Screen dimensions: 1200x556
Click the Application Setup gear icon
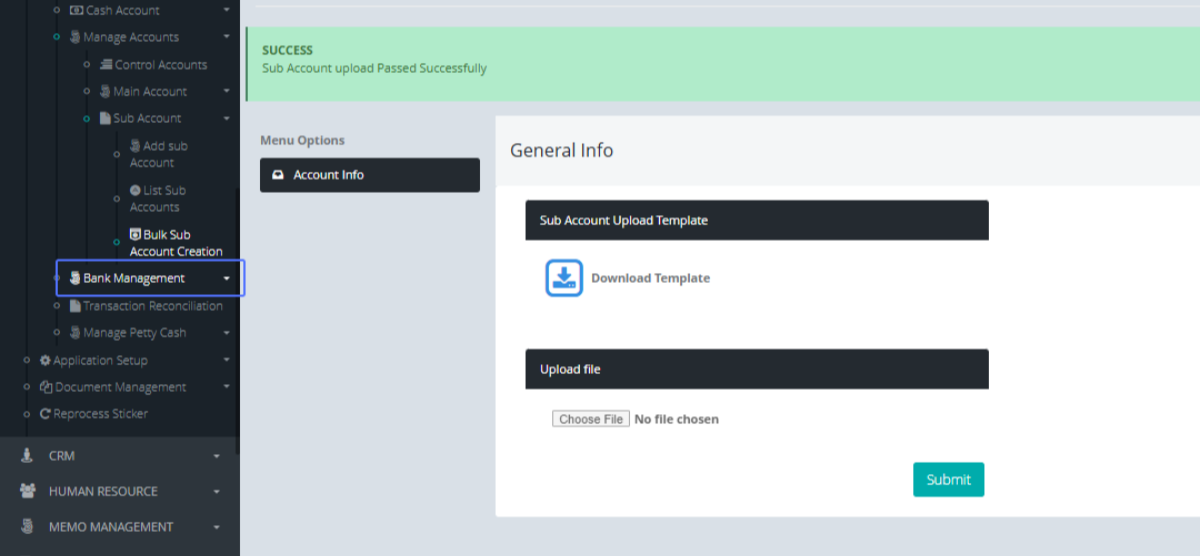(45, 360)
